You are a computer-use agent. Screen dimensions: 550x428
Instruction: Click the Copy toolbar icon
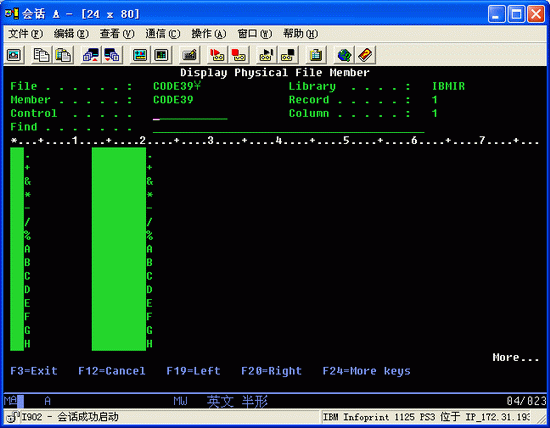click(x=41, y=55)
